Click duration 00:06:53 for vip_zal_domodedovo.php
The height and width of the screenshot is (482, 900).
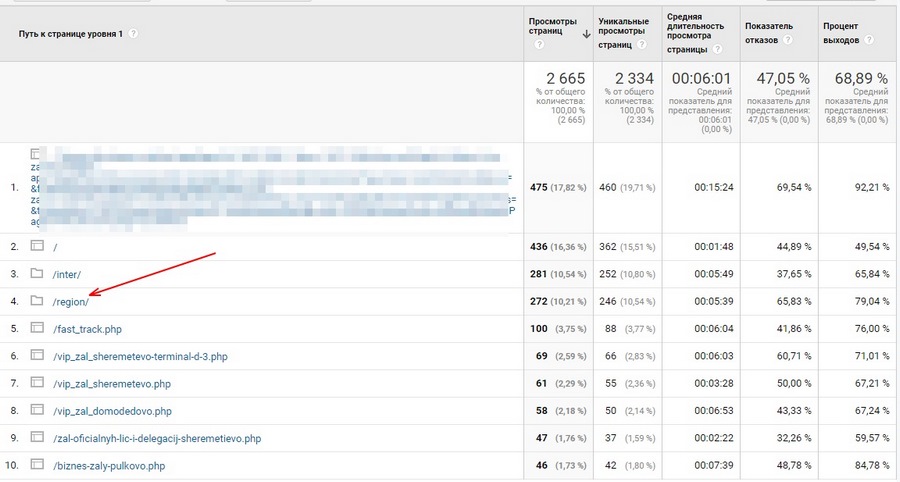click(x=713, y=411)
